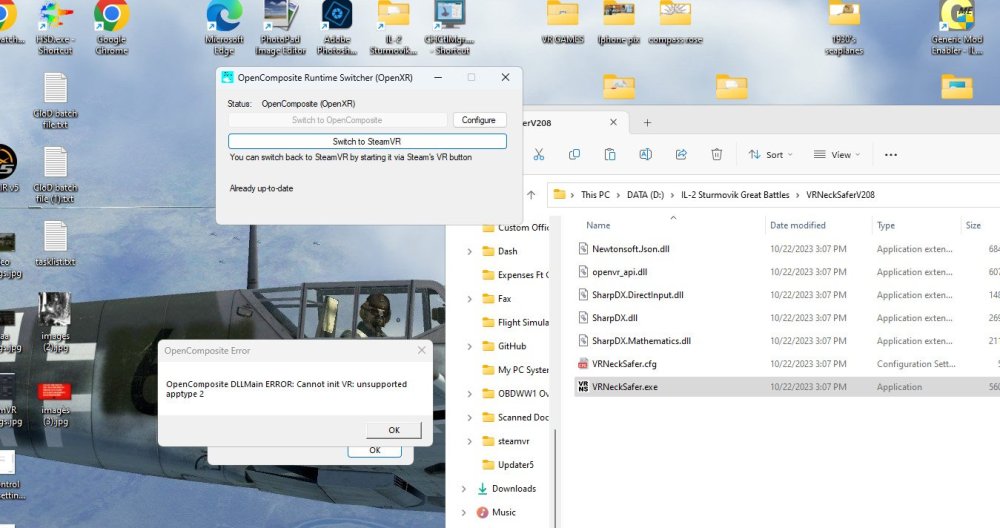Click the Delete trash can icon
1000x528 pixels.
tap(717, 155)
